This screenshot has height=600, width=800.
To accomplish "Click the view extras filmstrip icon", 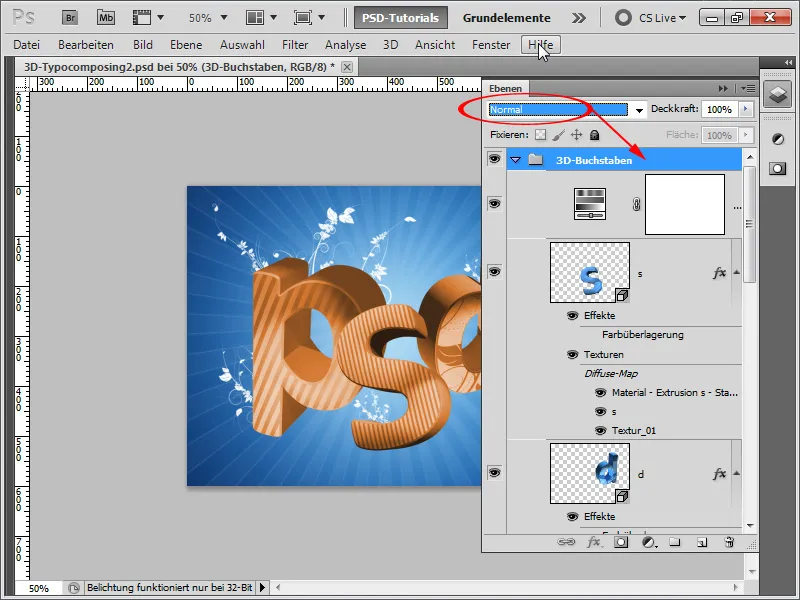I will (x=142, y=18).
